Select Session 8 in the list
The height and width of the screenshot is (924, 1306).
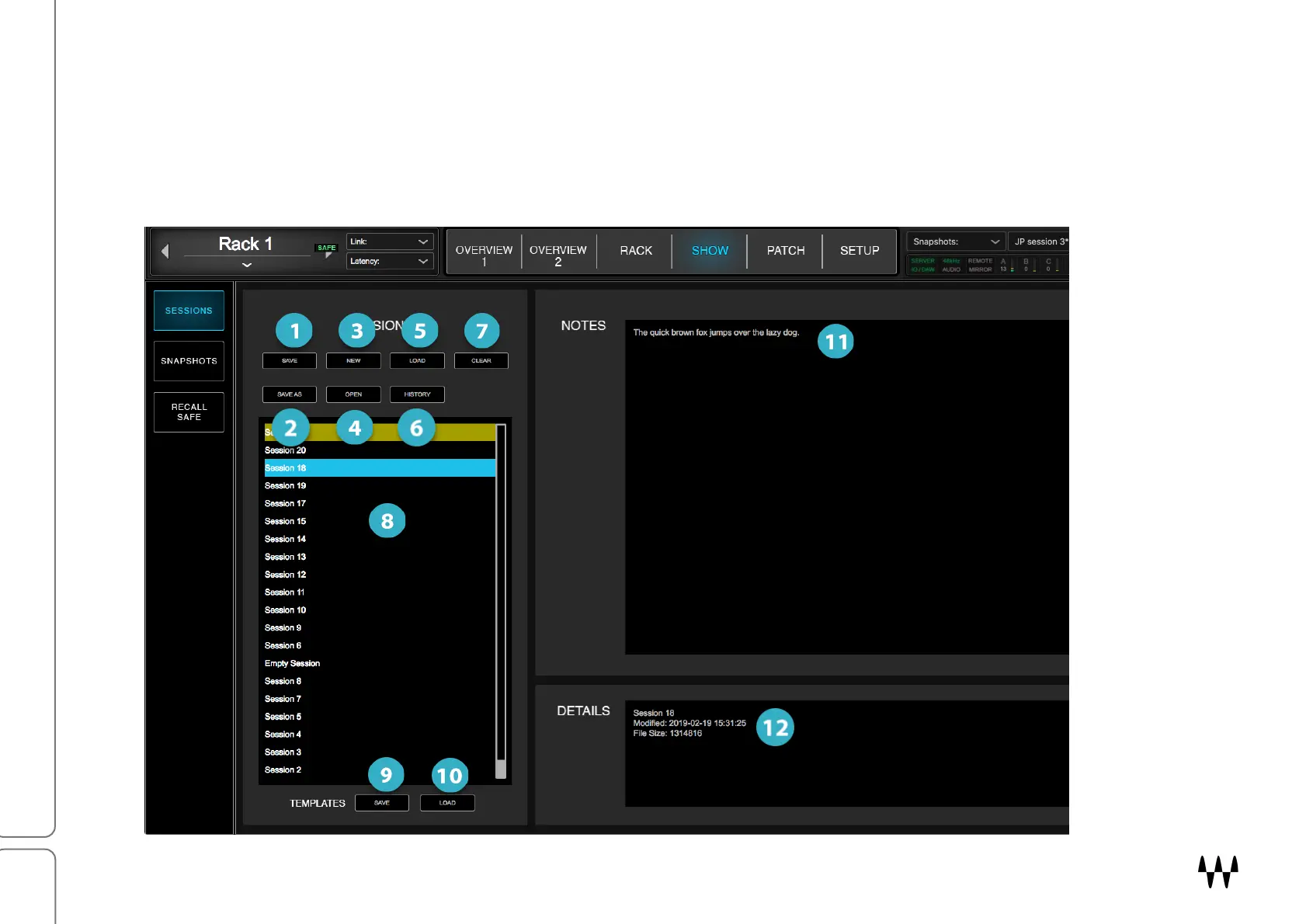tap(380, 682)
